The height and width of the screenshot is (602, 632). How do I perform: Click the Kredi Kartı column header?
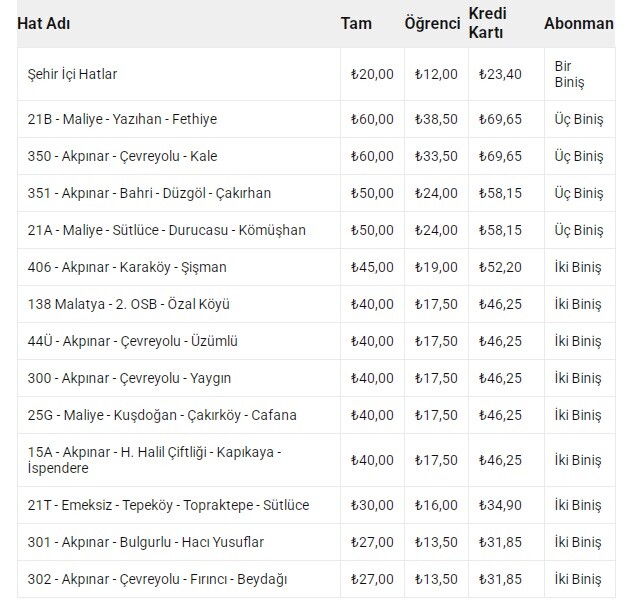click(488, 23)
